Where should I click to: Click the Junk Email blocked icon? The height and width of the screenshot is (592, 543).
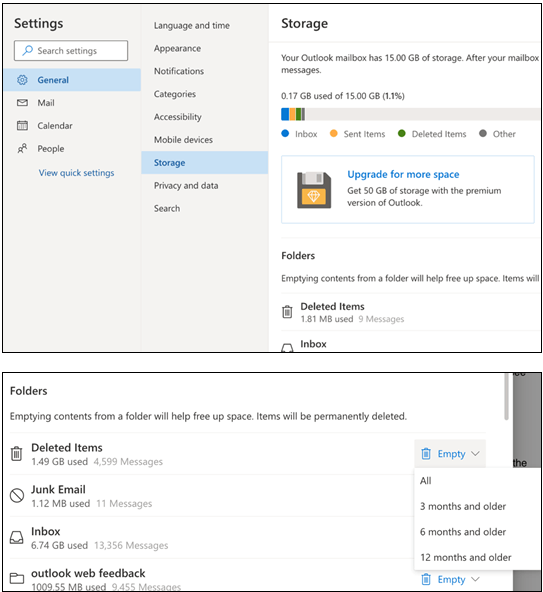pyautogui.click(x=17, y=495)
